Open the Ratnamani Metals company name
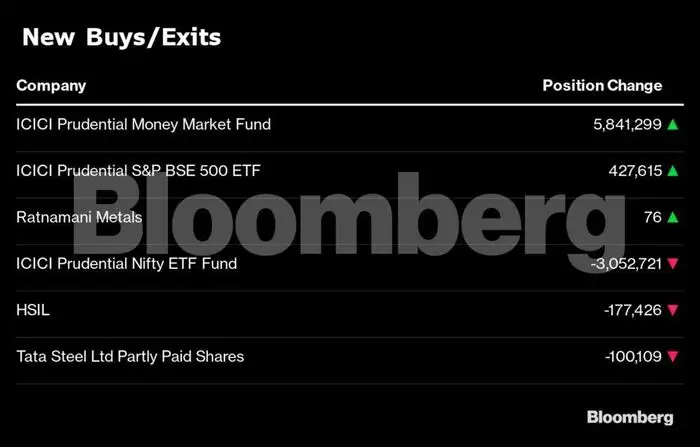The image size is (700, 447). coord(79,217)
